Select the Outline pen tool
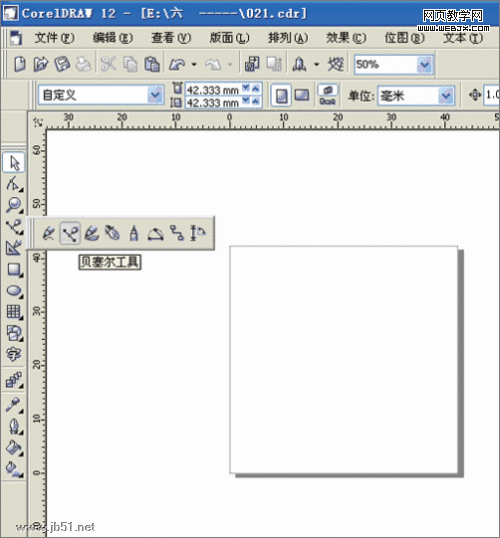 click(14, 426)
